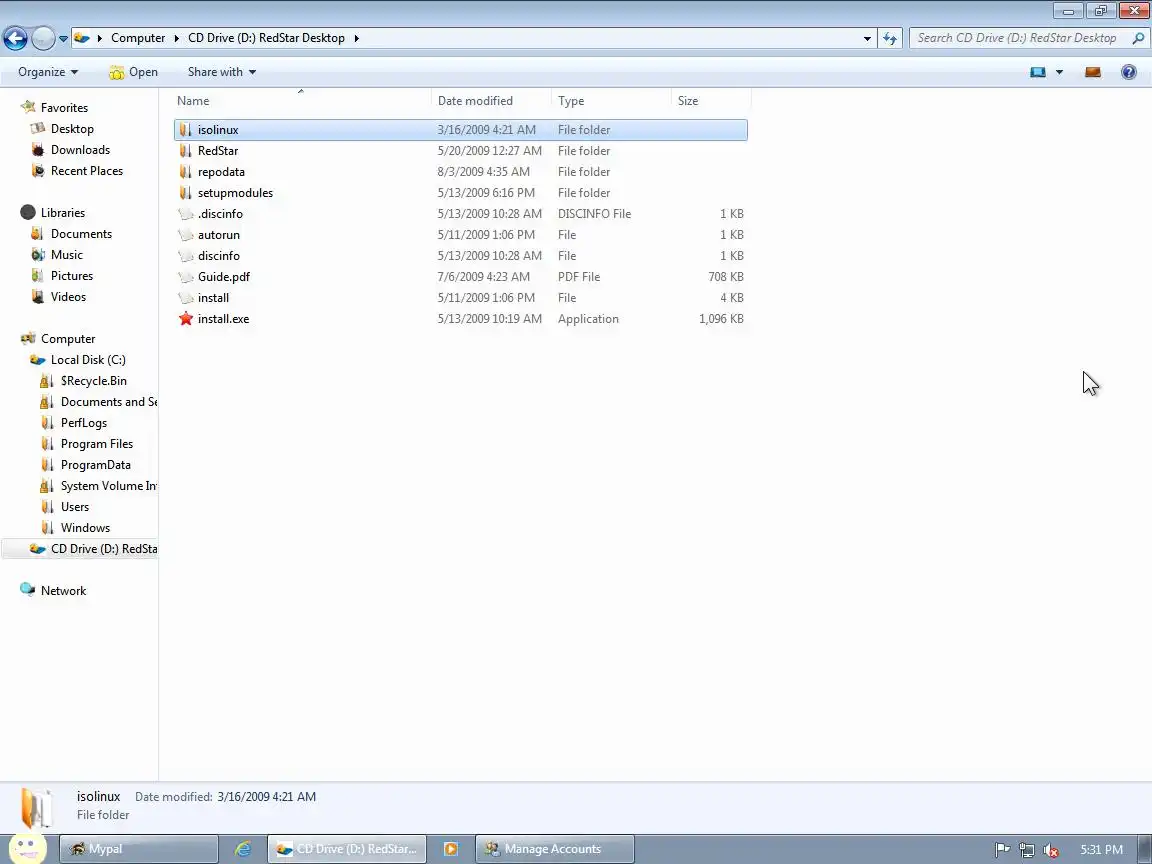Open Help with question mark icon
The height and width of the screenshot is (864, 1152).
[1128, 72]
